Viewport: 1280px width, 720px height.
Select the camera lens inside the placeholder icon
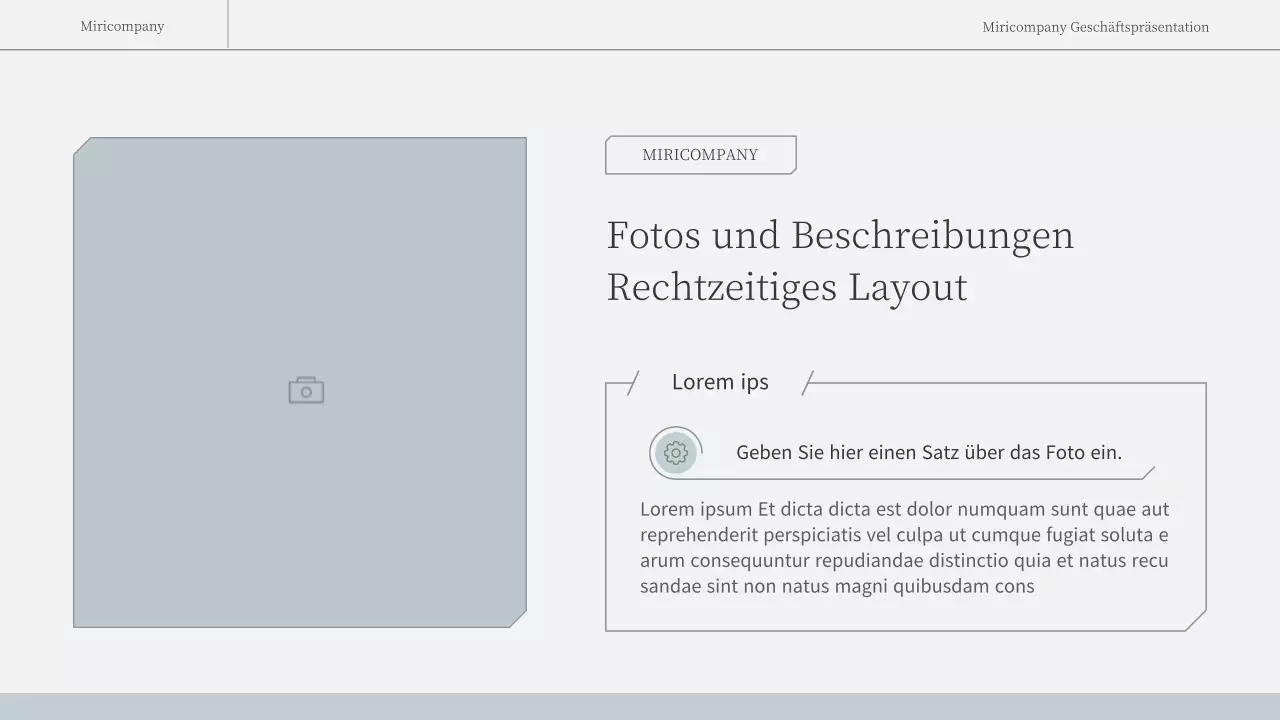tap(307, 391)
